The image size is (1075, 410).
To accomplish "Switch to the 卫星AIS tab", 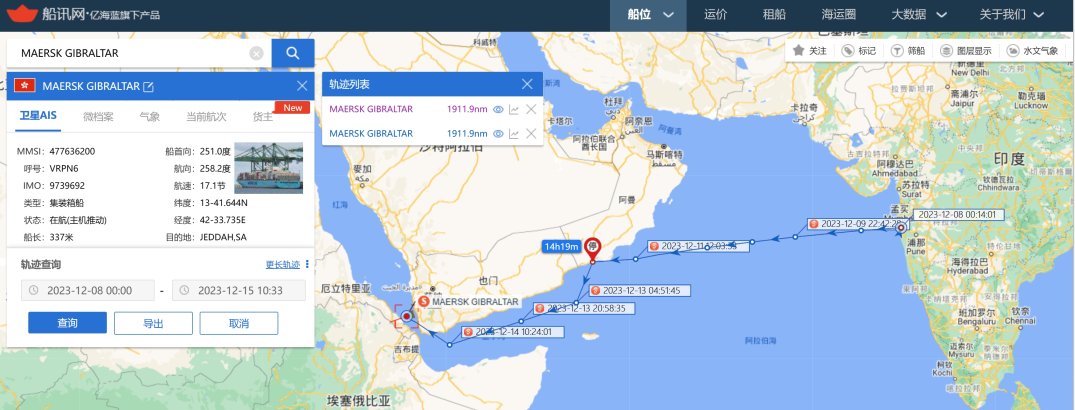I will point(38,117).
